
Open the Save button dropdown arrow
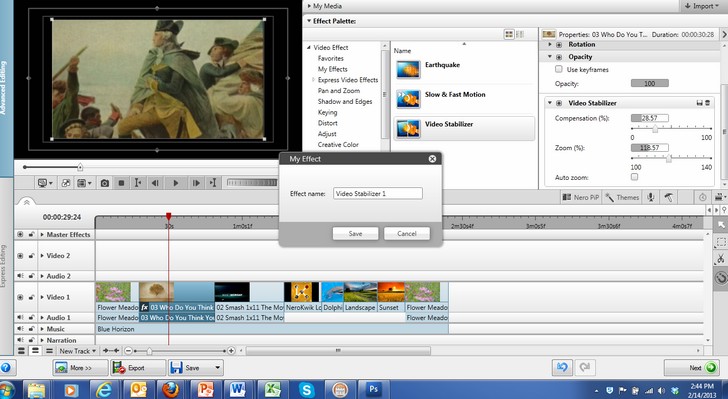217,368
